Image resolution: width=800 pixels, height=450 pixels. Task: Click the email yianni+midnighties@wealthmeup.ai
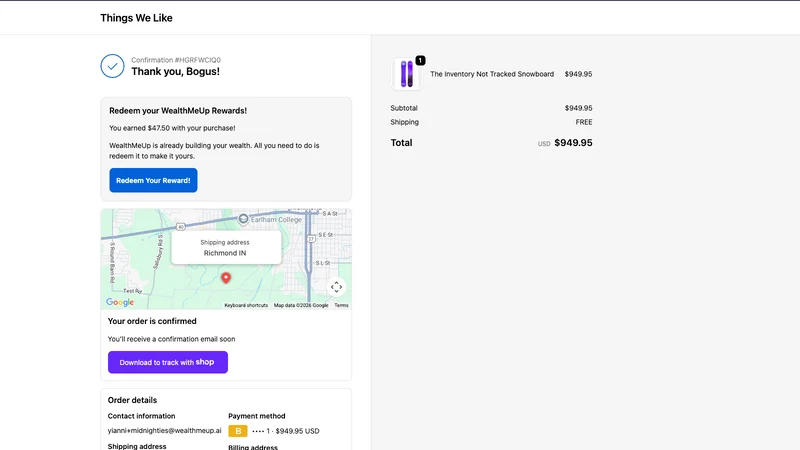pos(164,431)
